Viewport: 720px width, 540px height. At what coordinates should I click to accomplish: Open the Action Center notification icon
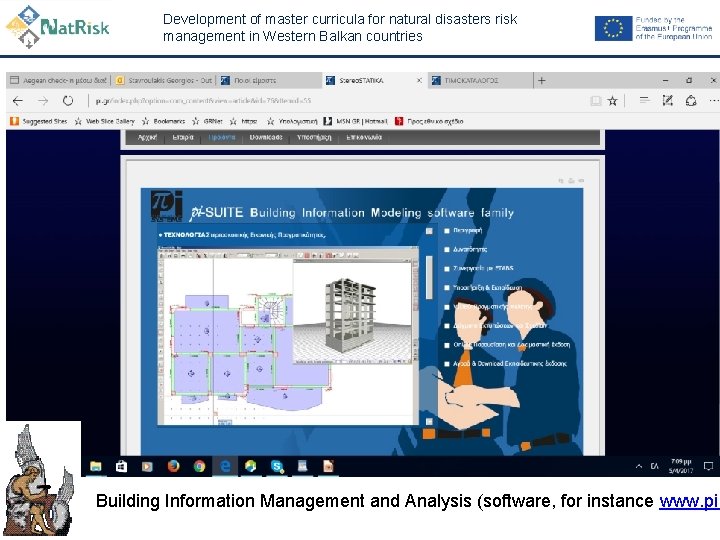coord(709,466)
